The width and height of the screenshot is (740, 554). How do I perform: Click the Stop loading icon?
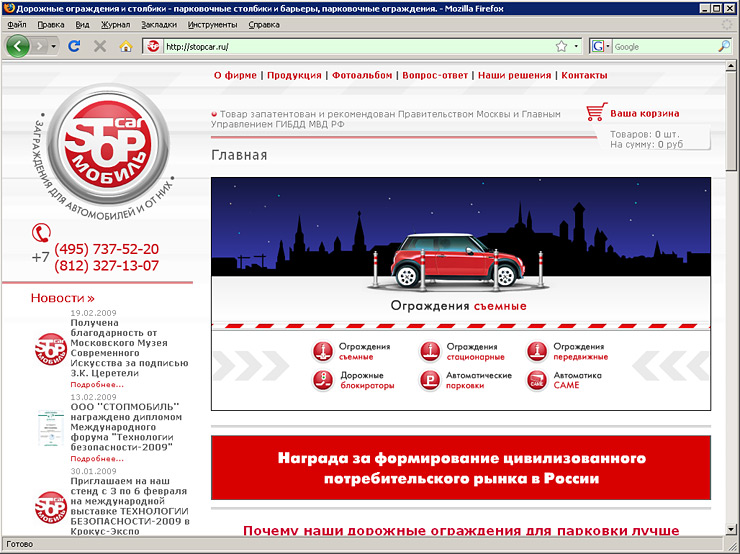click(100, 46)
